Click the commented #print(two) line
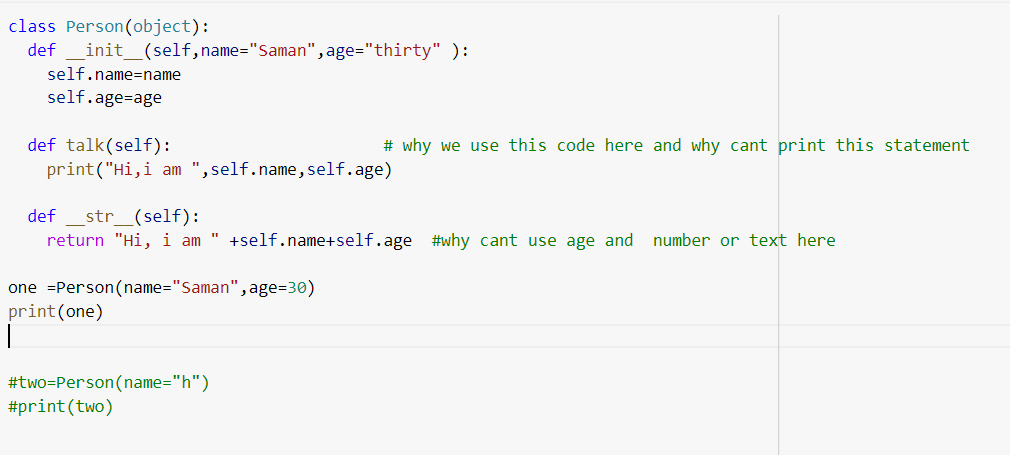The image size is (1010, 460). click(x=61, y=407)
